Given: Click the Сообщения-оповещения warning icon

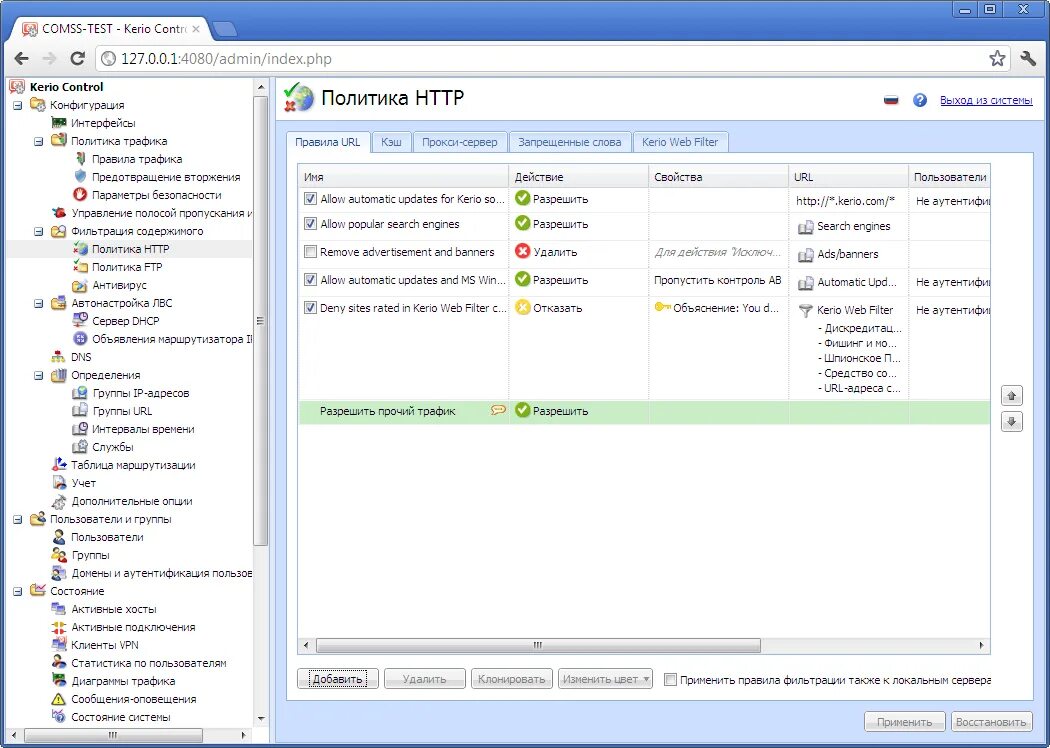Looking at the screenshot, I should coord(60,699).
